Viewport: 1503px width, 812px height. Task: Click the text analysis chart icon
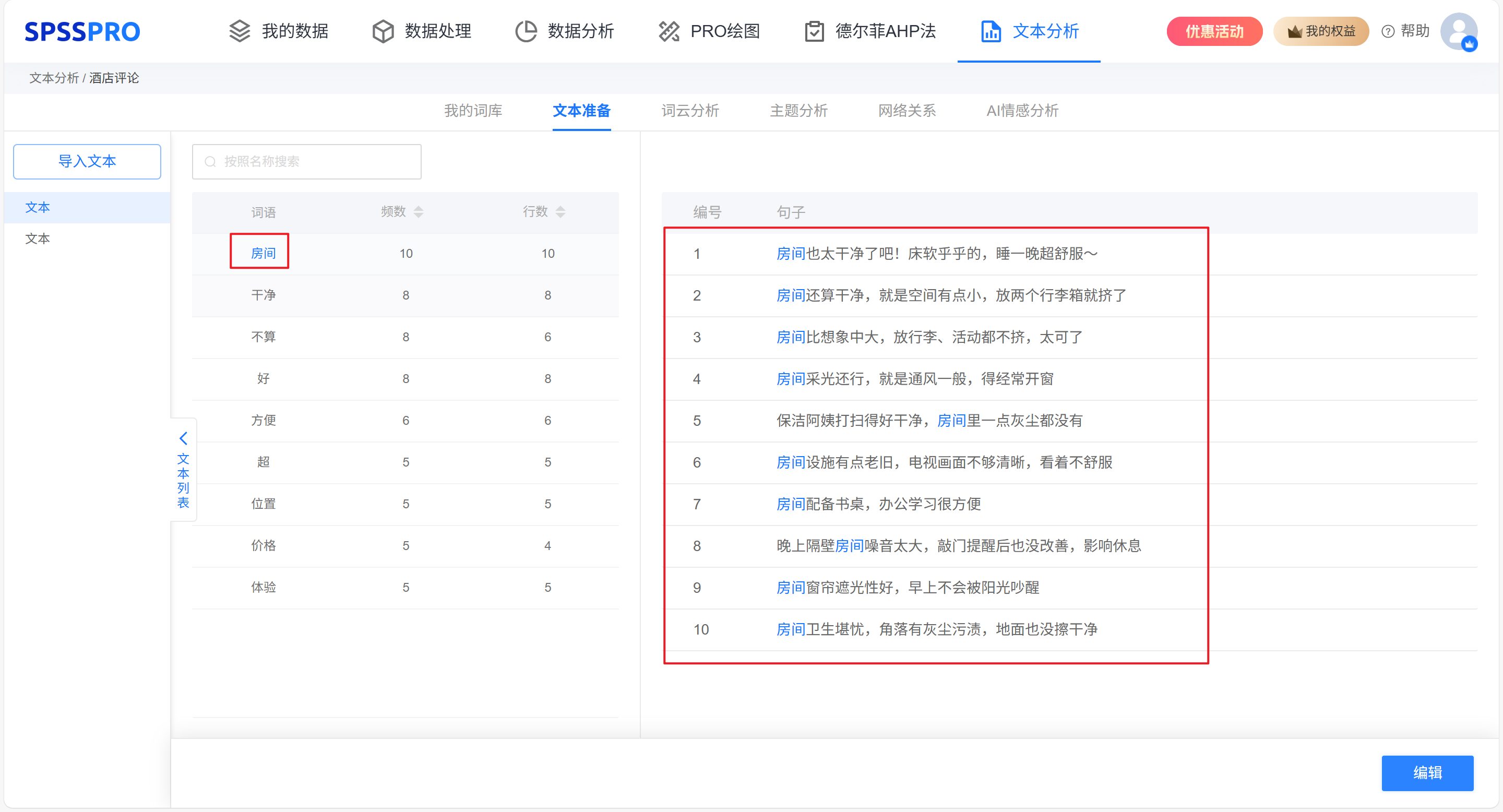pyautogui.click(x=991, y=31)
